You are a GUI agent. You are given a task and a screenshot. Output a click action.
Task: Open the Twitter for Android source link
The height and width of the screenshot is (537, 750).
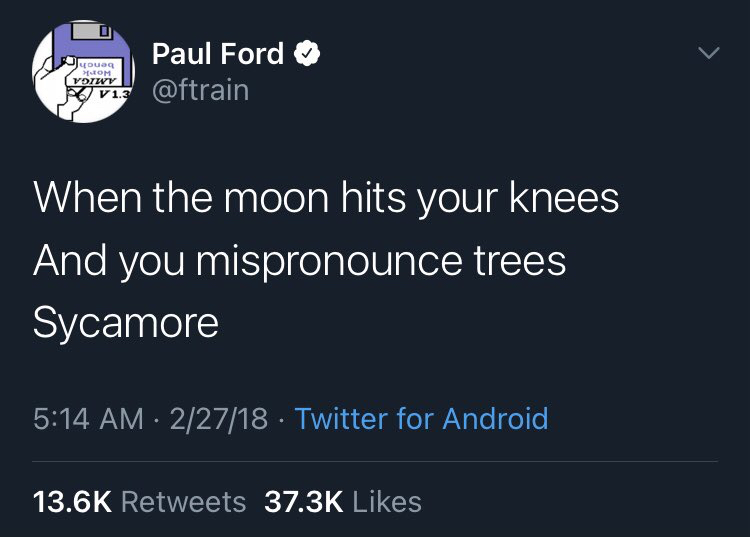(x=421, y=418)
